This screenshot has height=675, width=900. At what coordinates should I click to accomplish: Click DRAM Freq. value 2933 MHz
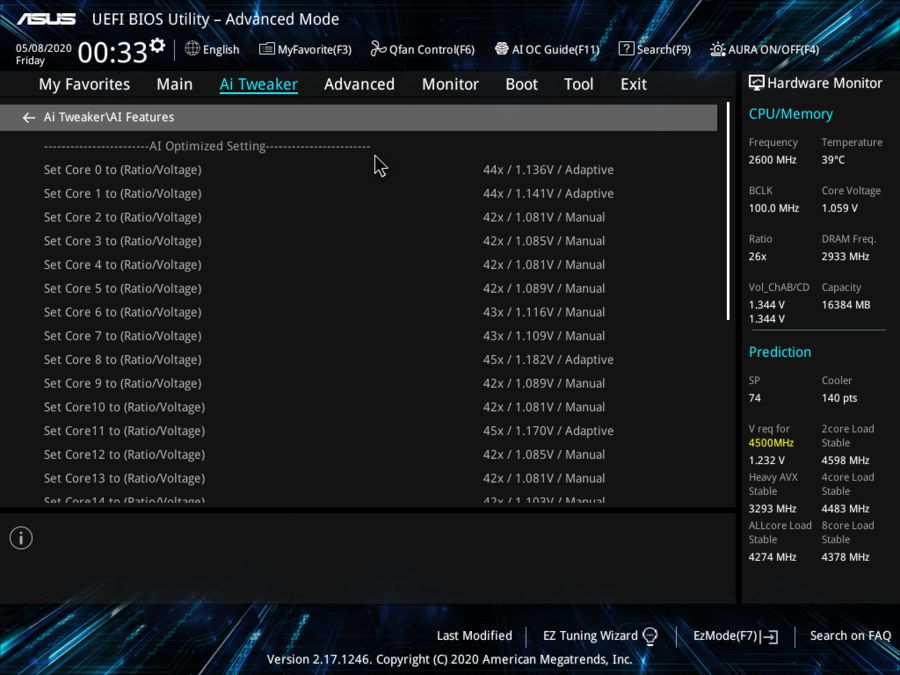pyautogui.click(x=845, y=257)
